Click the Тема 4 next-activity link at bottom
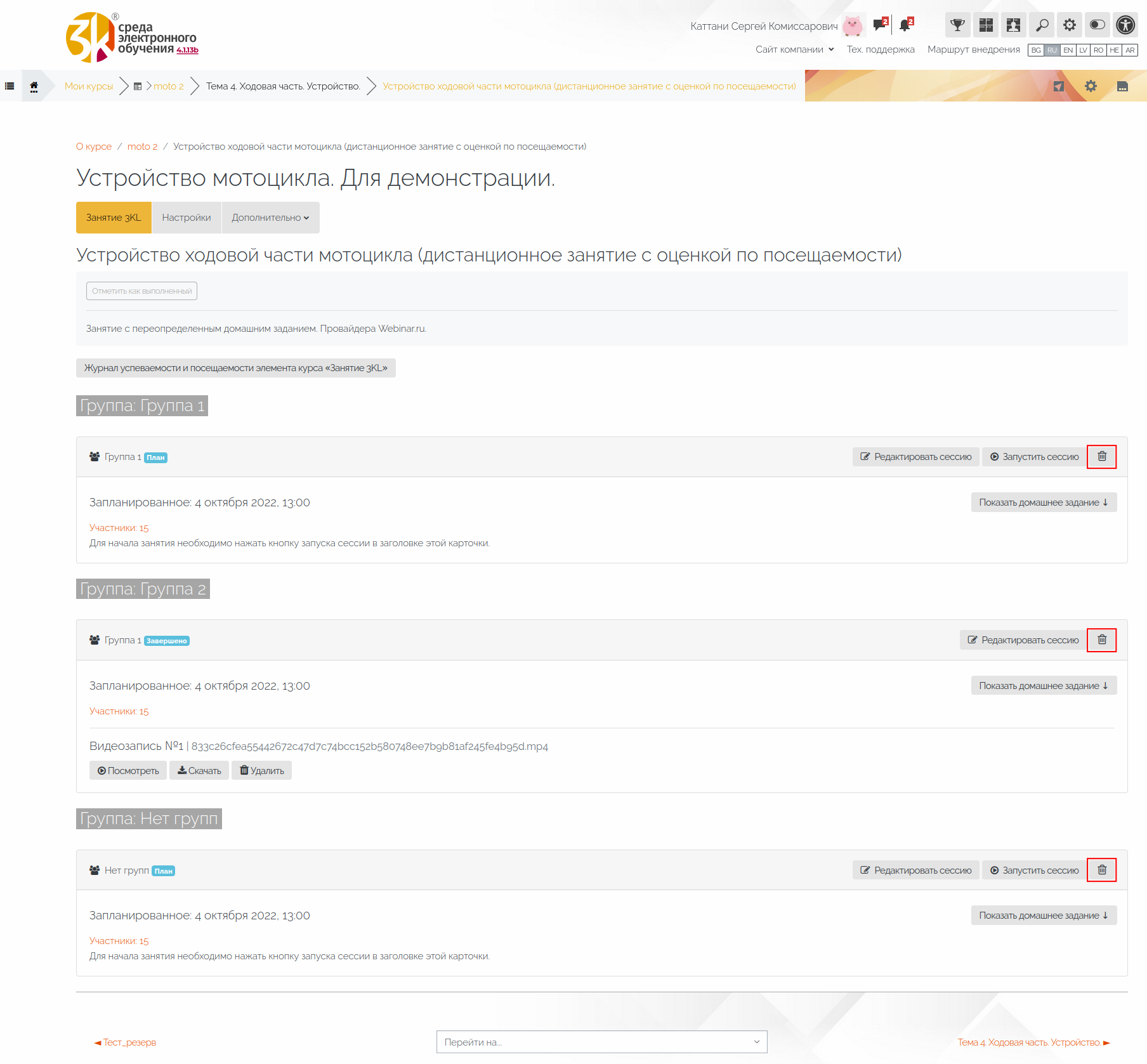This screenshot has height=1064, width=1147. [x=1033, y=1042]
